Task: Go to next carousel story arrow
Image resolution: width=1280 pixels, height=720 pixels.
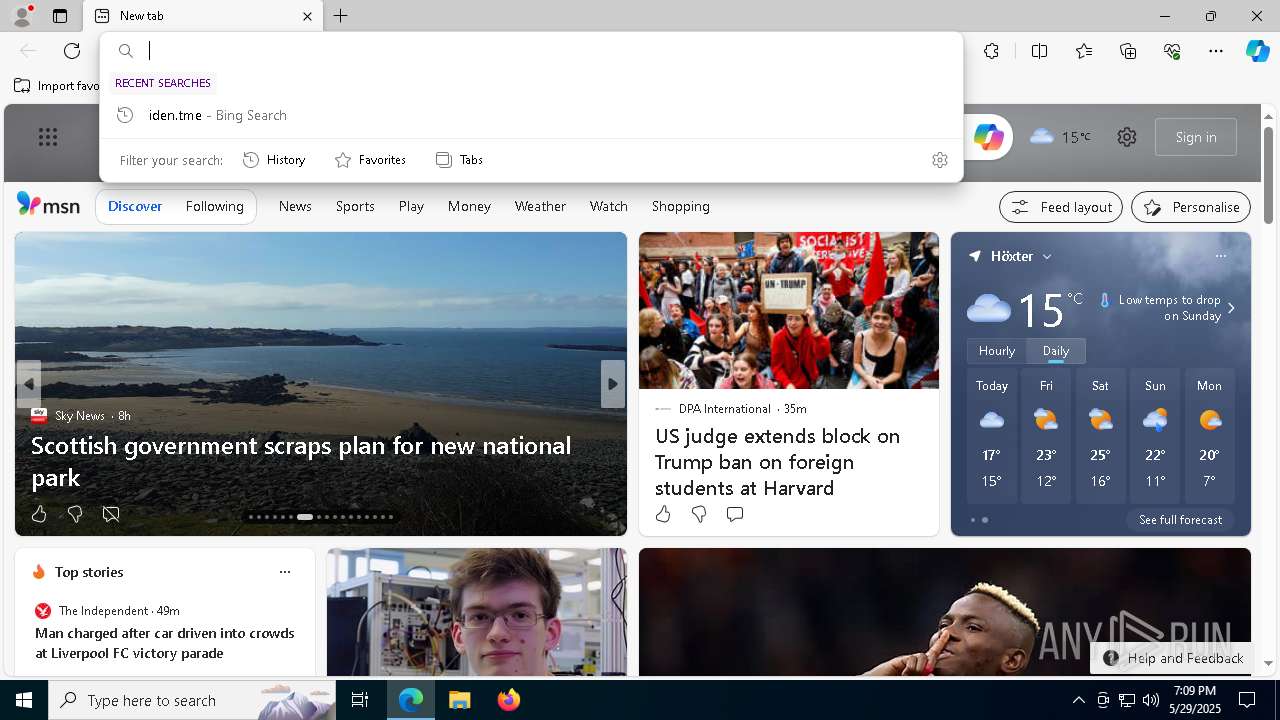Action: click(x=613, y=384)
